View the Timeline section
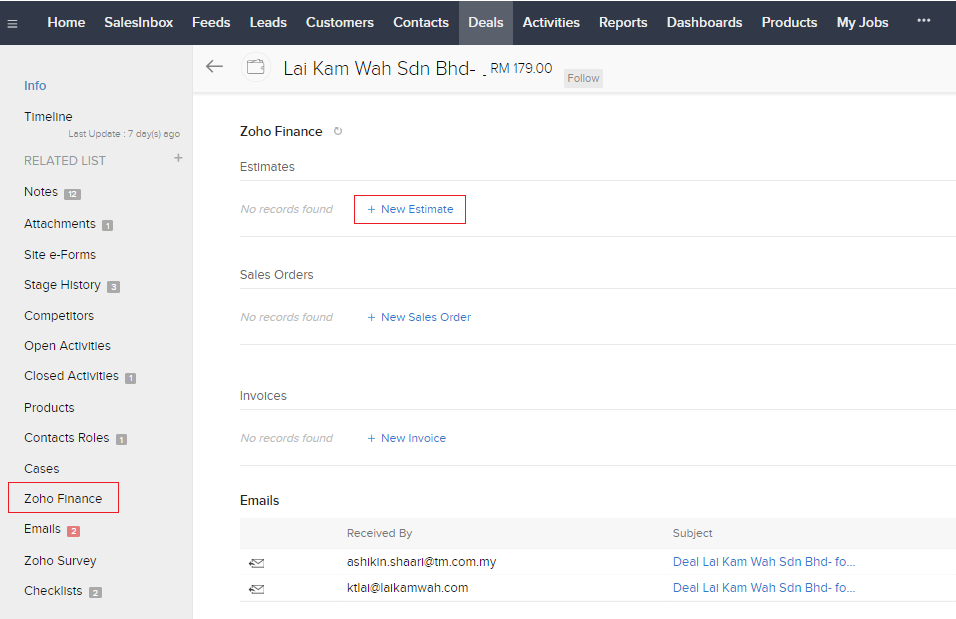 48,116
